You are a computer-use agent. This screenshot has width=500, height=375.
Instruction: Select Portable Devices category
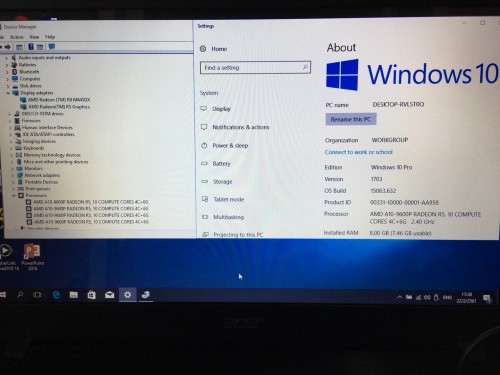[41, 182]
